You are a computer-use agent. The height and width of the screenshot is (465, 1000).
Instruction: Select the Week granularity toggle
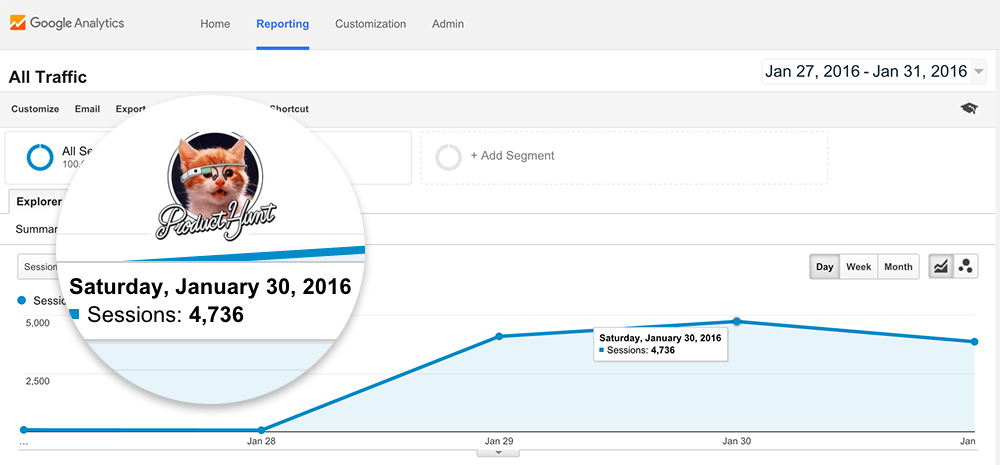coord(859,267)
